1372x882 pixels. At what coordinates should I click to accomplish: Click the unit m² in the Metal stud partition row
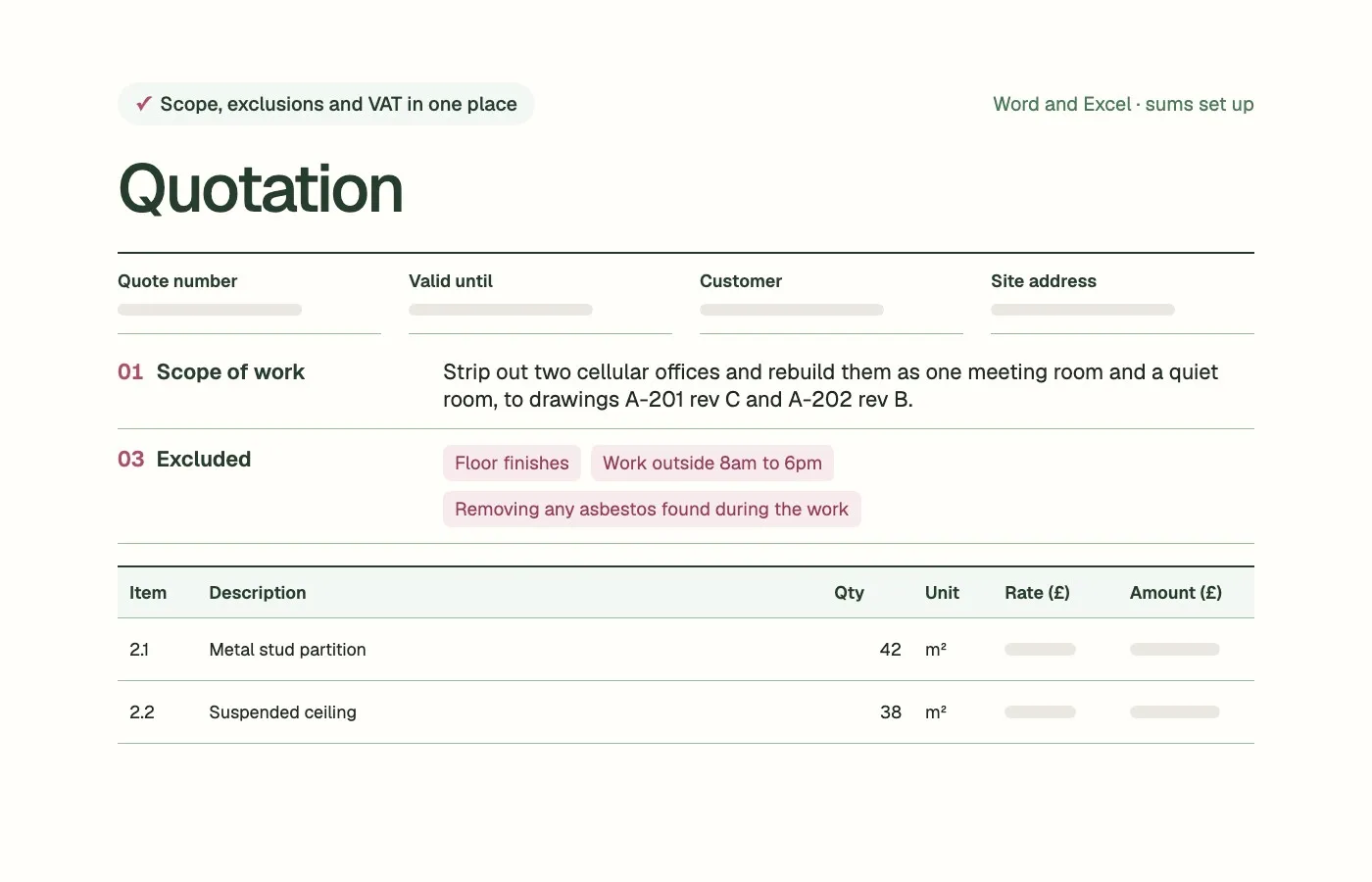click(x=936, y=650)
